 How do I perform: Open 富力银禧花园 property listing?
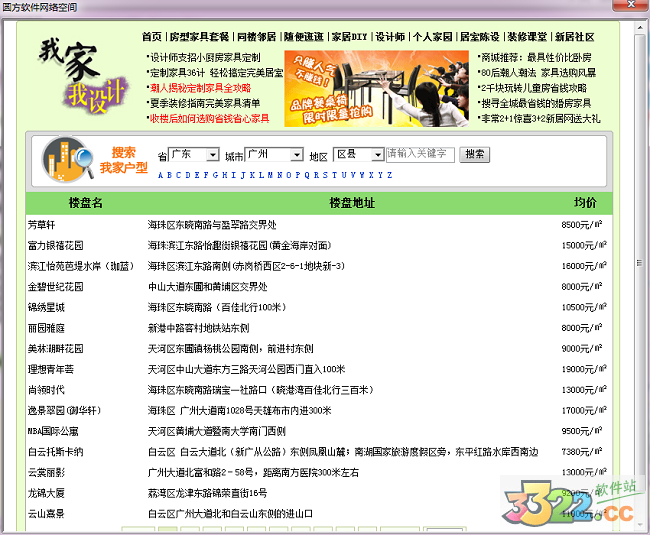point(55,245)
